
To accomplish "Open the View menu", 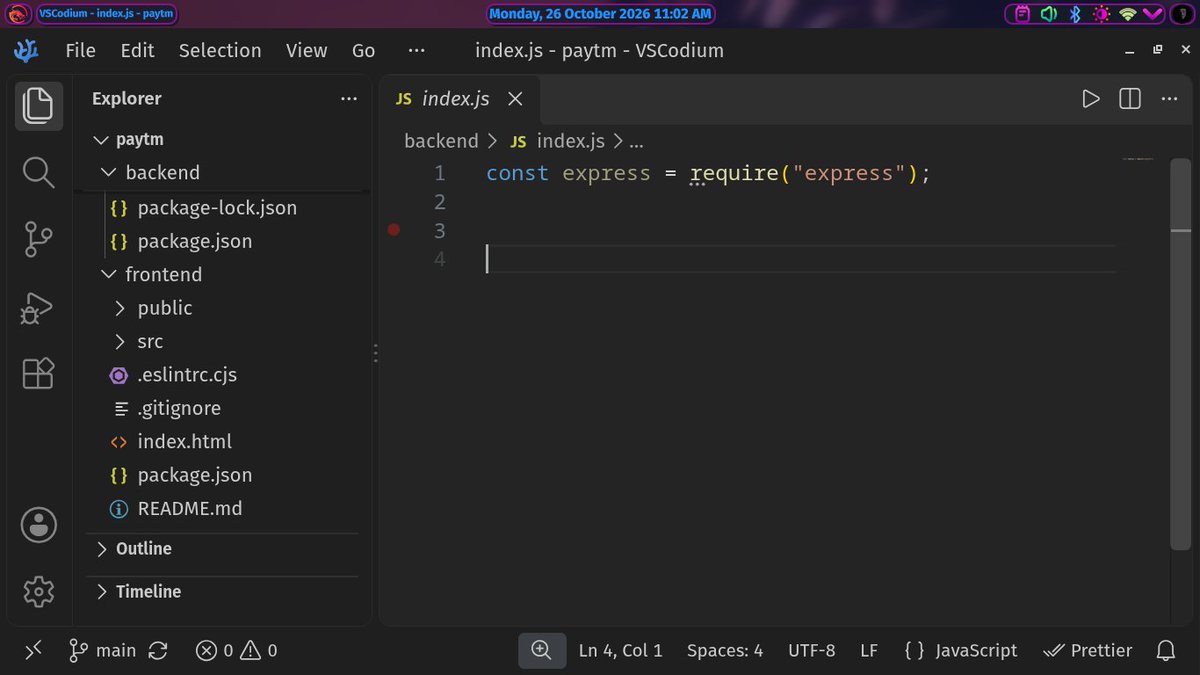I will pos(306,50).
